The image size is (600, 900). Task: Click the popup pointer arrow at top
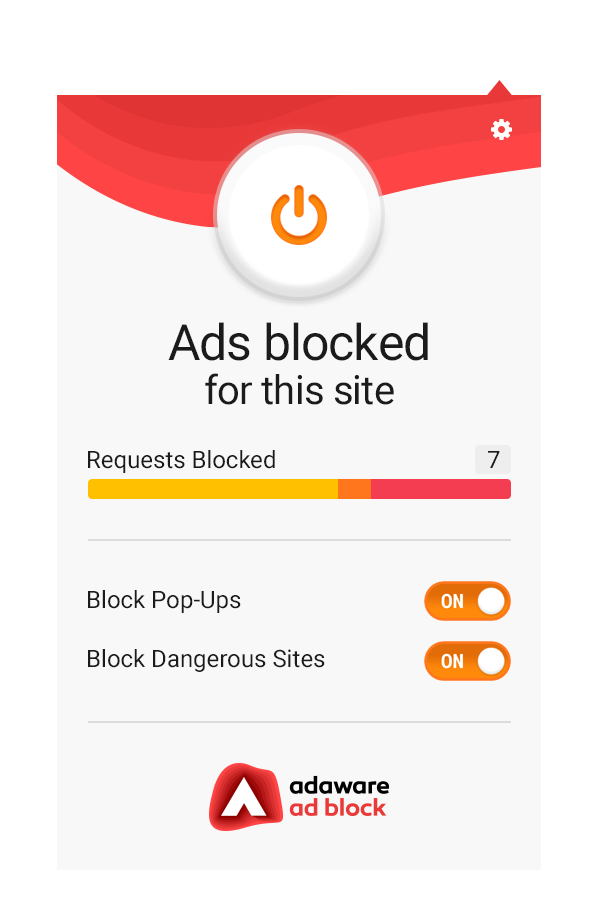coord(500,88)
